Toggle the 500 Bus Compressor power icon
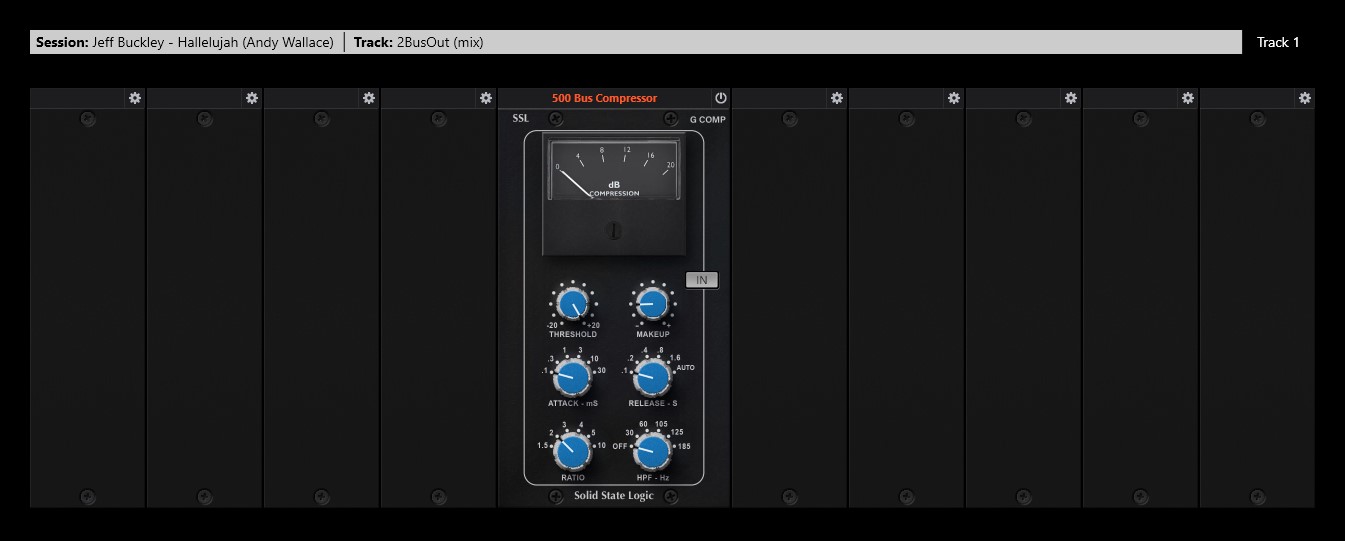This screenshot has height=541, width=1345. tap(720, 98)
